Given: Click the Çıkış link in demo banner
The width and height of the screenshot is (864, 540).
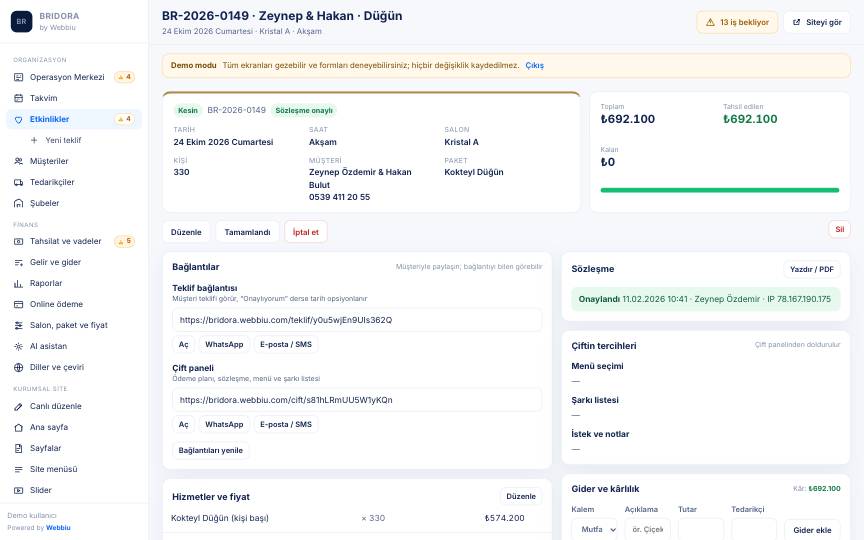Looking at the screenshot, I should pos(534,65).
